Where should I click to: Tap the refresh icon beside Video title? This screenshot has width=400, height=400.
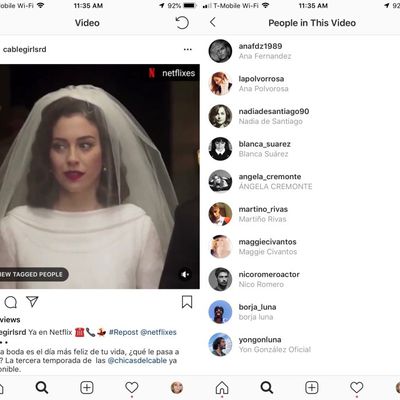click(x=182, y=23)
